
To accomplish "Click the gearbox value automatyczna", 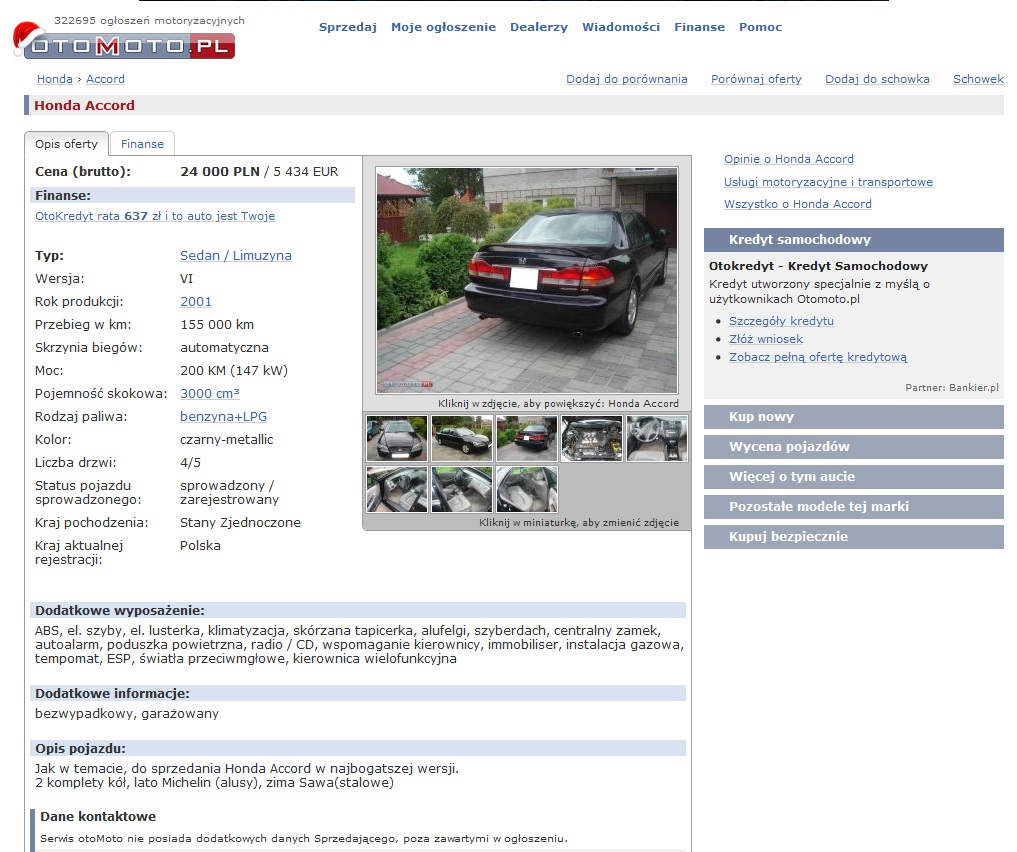I will pos(224,348).
